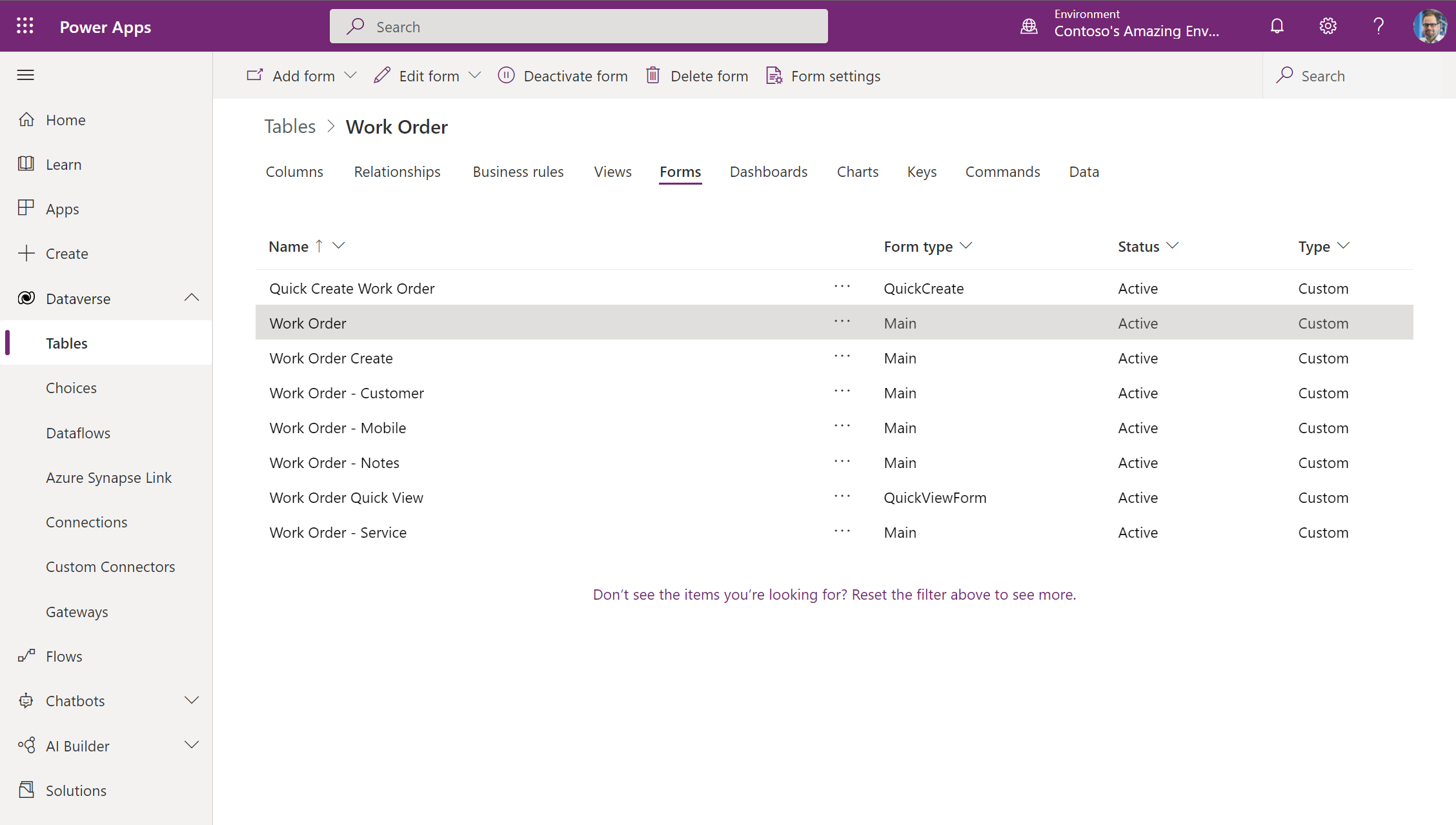1456x825 pixels.
Task: Open the settings gear icon
Action: point(1328,26)
